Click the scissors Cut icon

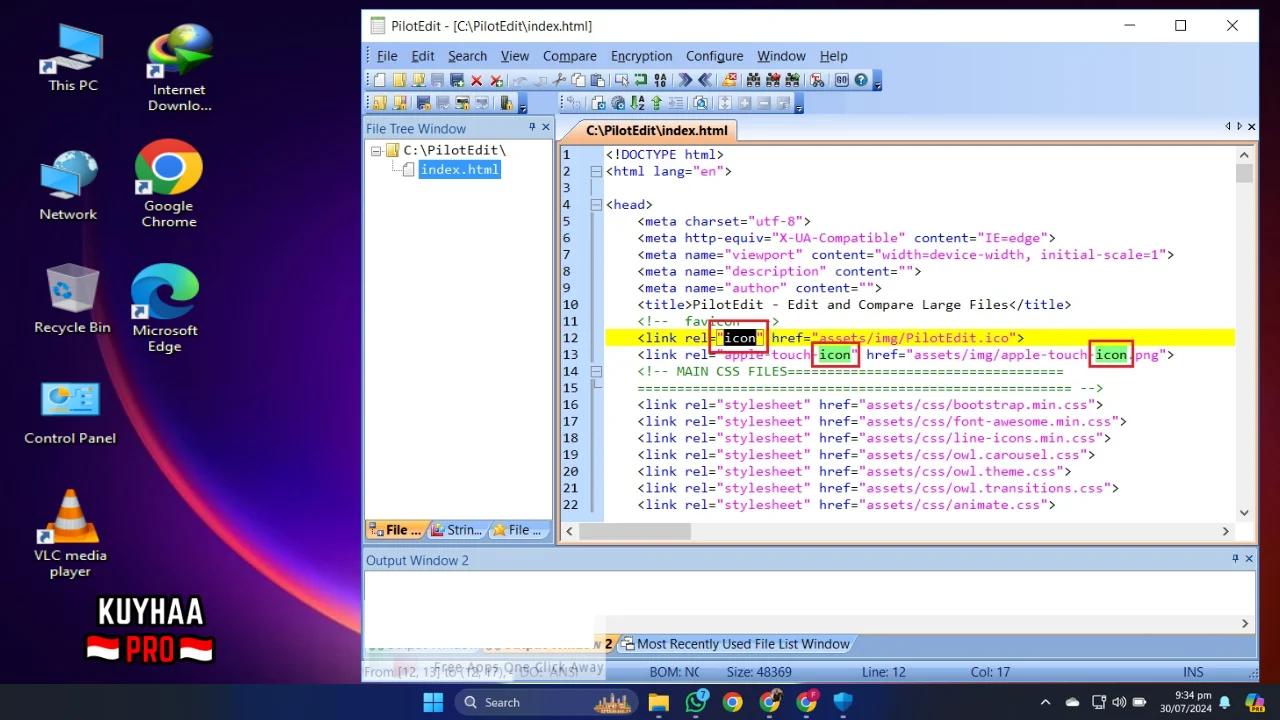tap(559, 80)
